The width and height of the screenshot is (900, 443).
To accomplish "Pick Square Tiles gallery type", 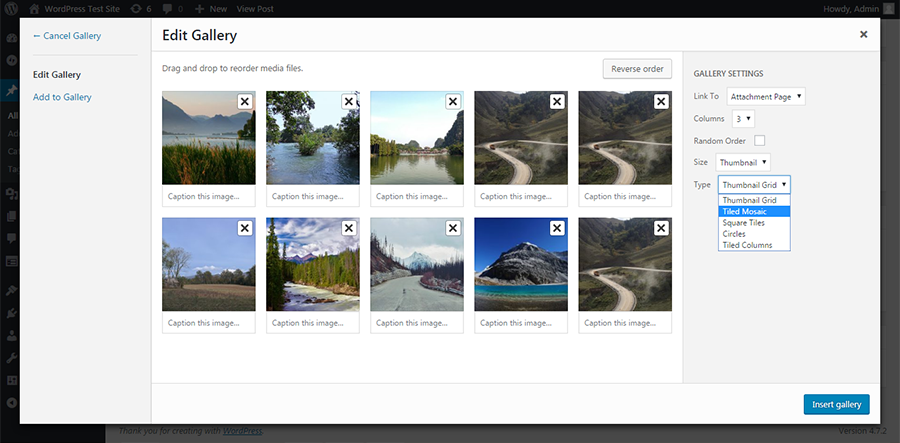I will 743,223.
